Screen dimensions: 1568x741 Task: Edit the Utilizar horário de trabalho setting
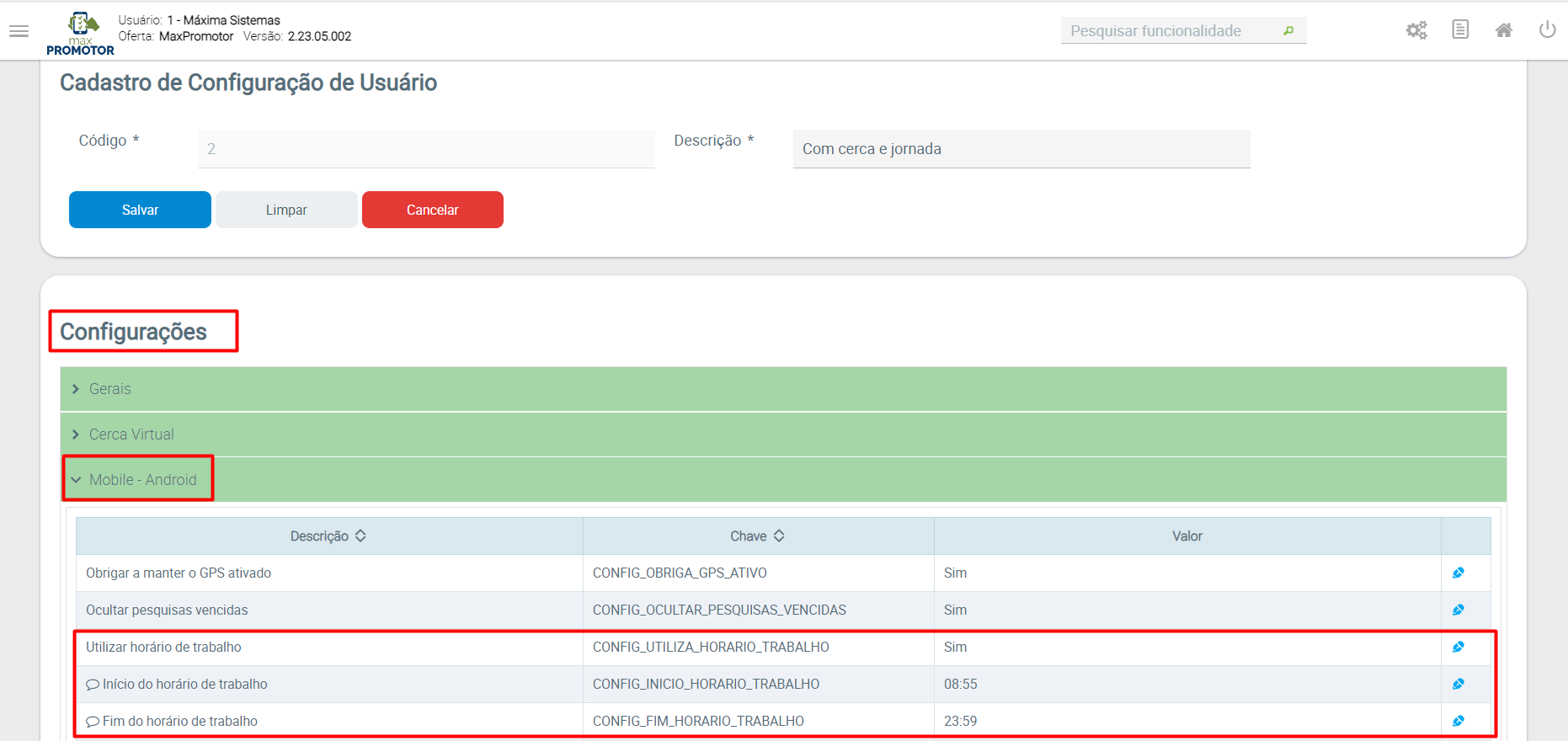(1459, 648)
